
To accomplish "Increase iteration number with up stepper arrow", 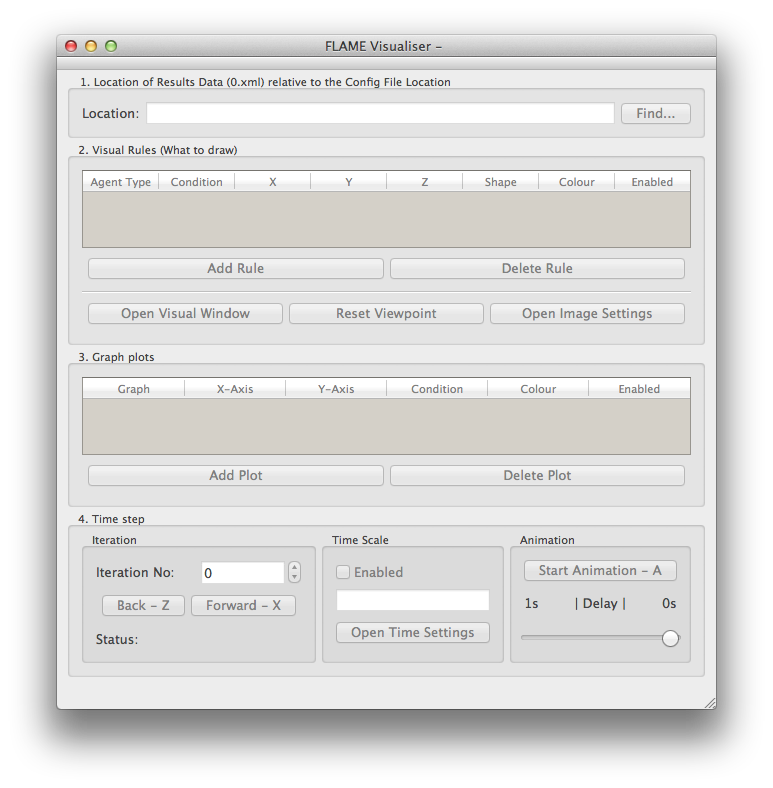I will point(295,567).
